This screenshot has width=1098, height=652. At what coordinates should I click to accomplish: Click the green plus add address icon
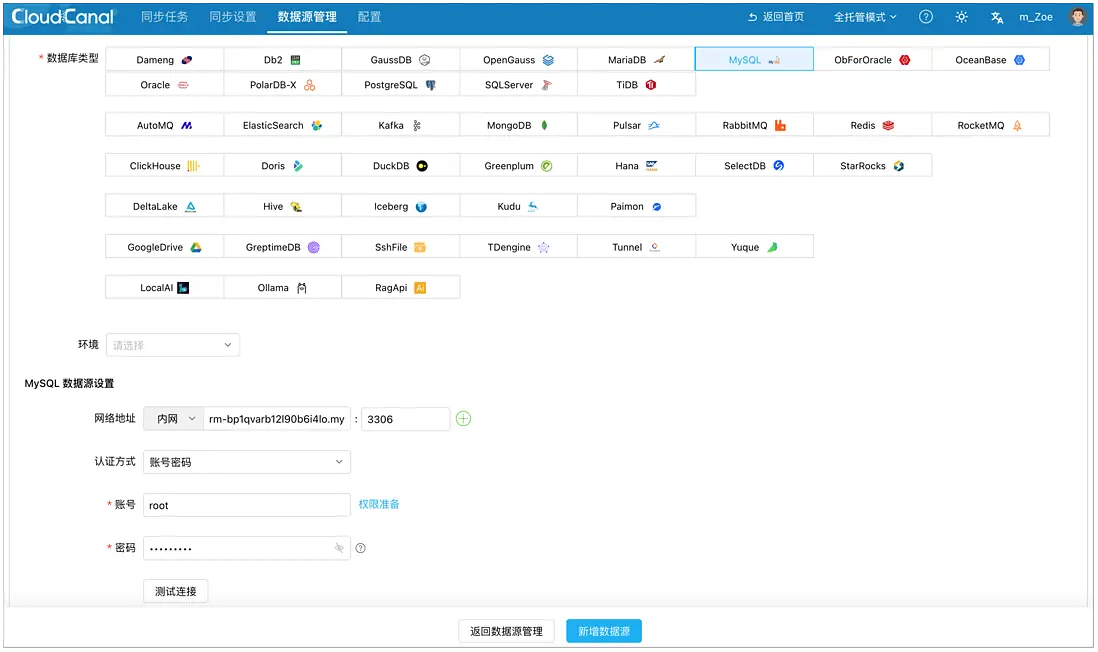[464, 419]
